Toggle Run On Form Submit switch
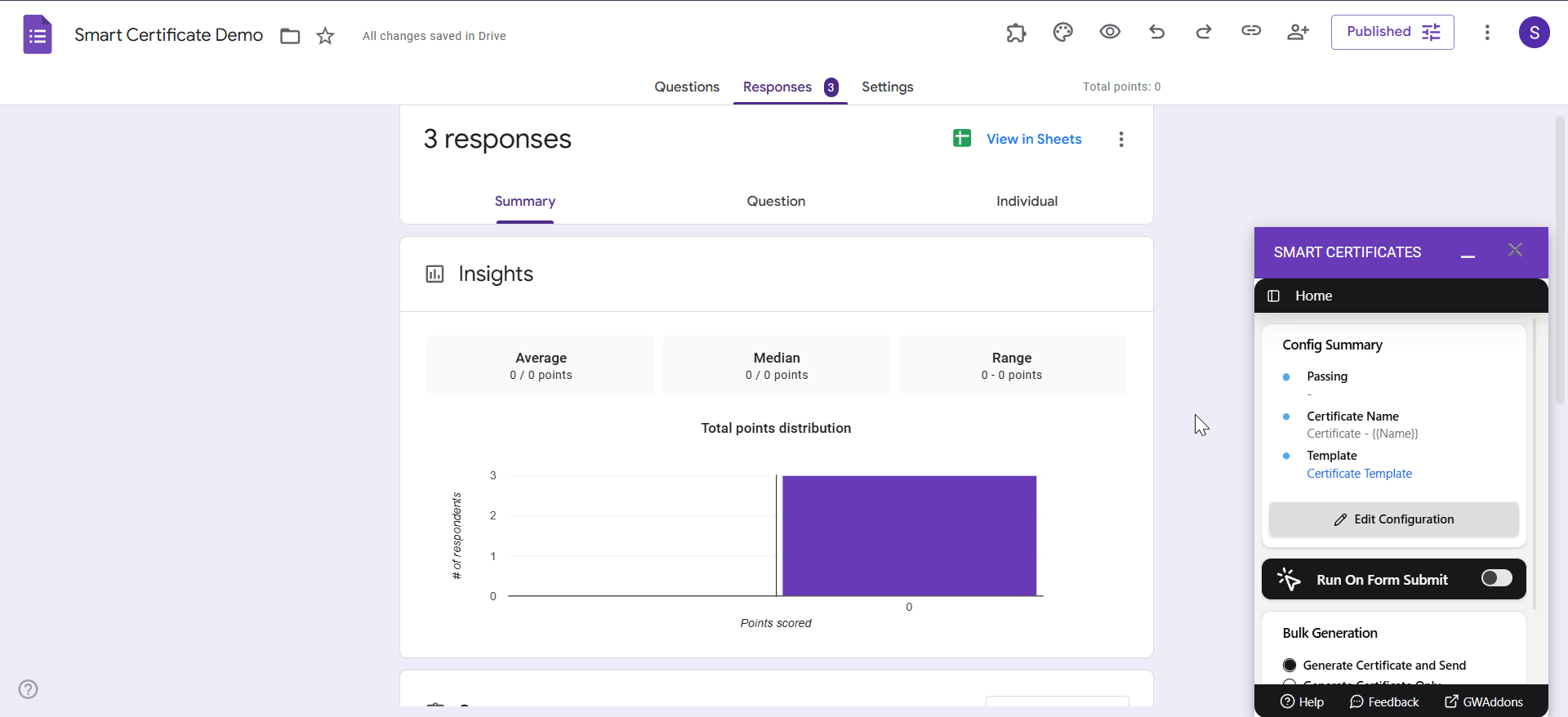1568x717 pixels. point(1496,578)
